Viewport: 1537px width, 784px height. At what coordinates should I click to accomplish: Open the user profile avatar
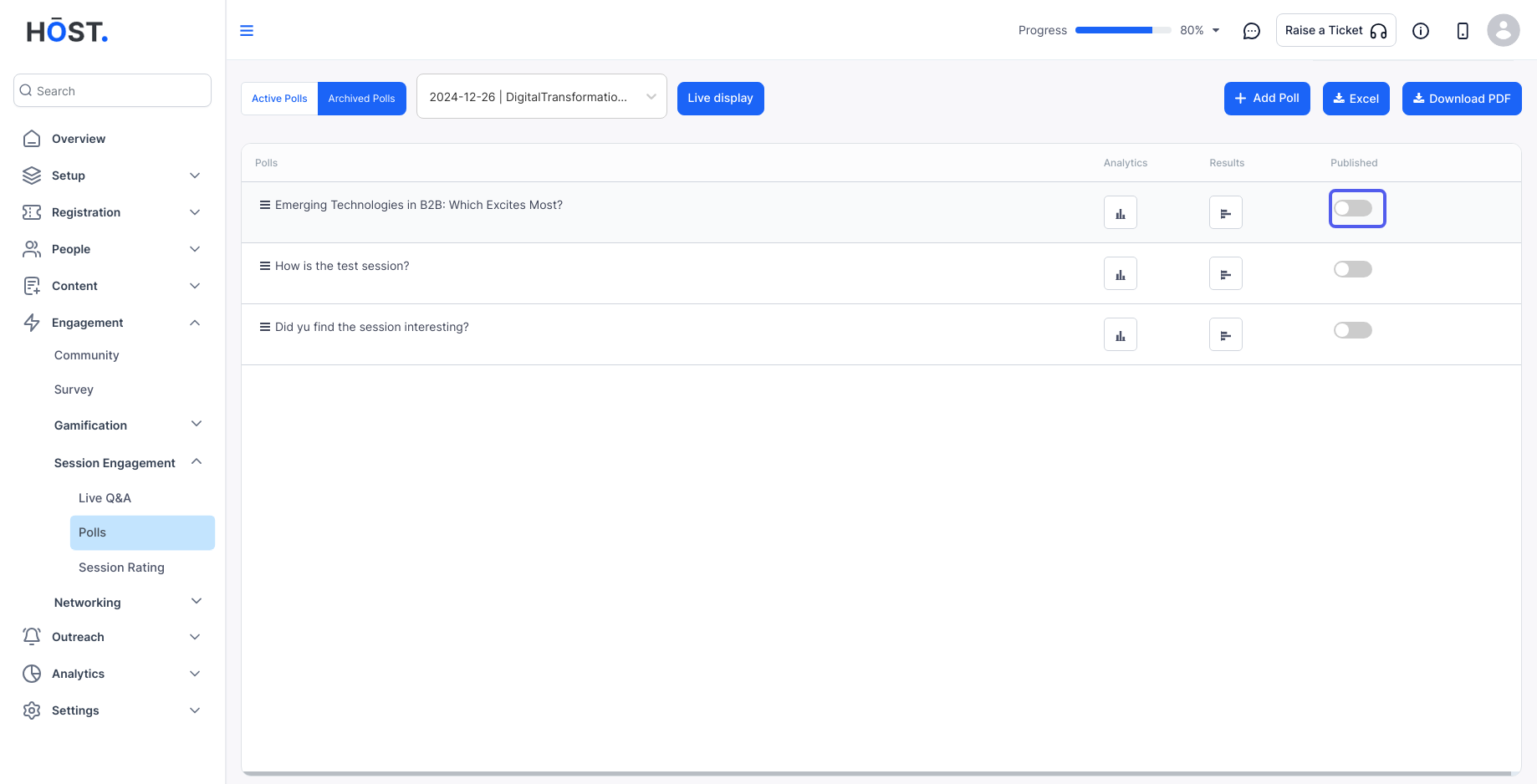pyautogui.click(x=1503, y=30)
